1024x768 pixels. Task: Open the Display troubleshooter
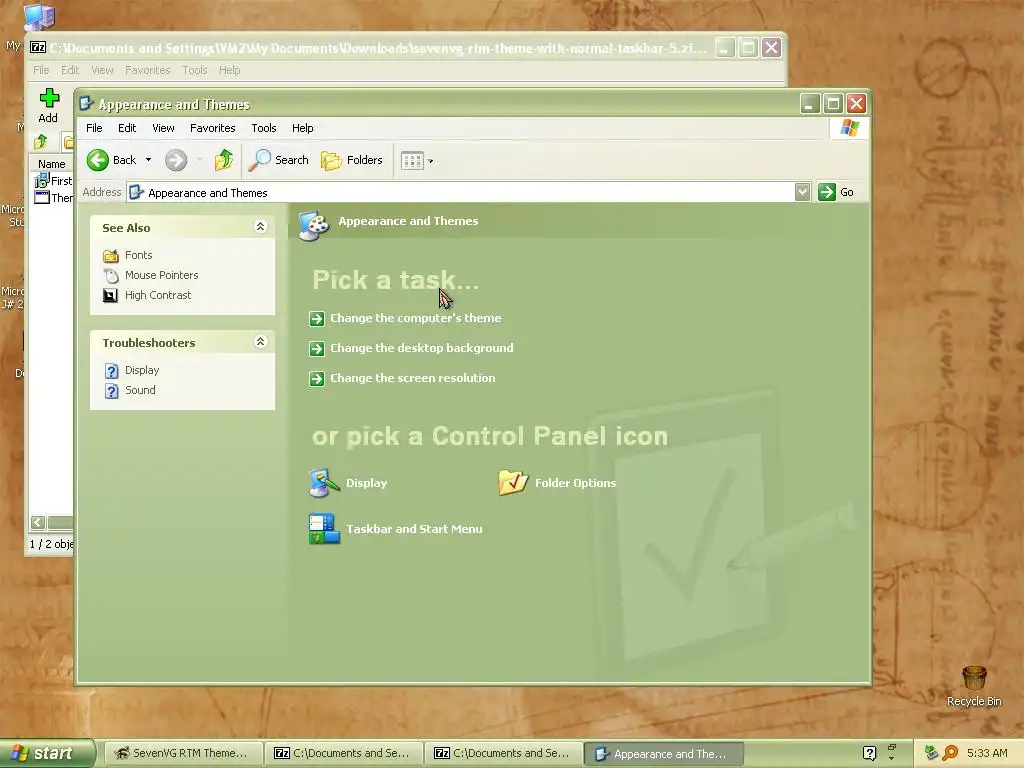tap(142, 370)
